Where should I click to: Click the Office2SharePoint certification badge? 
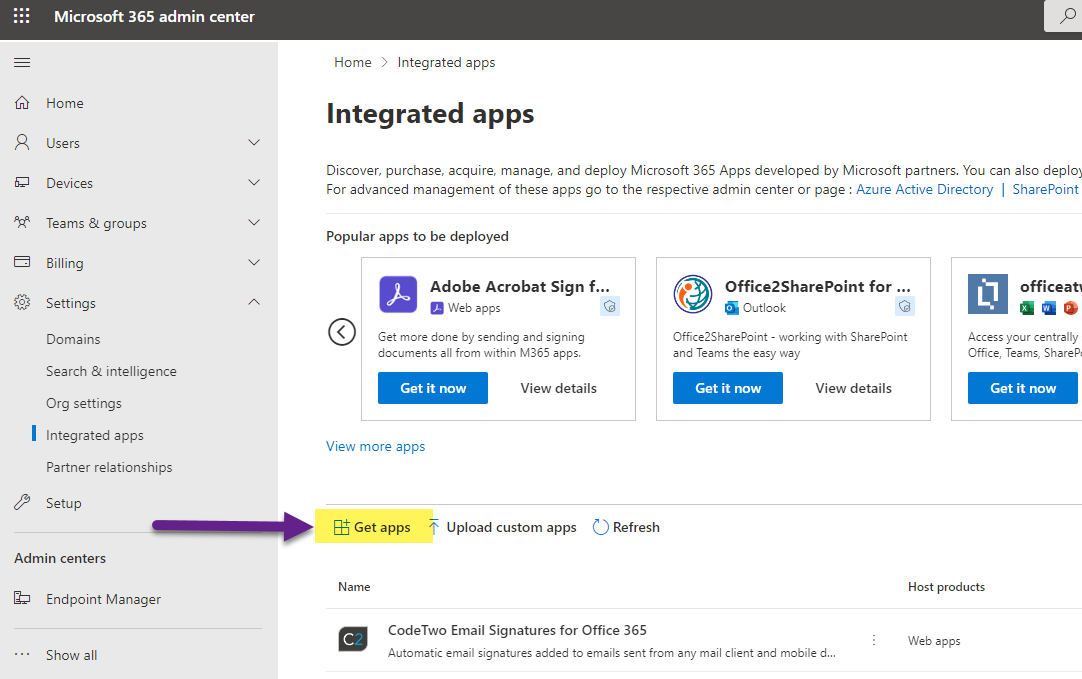(905, 306)
